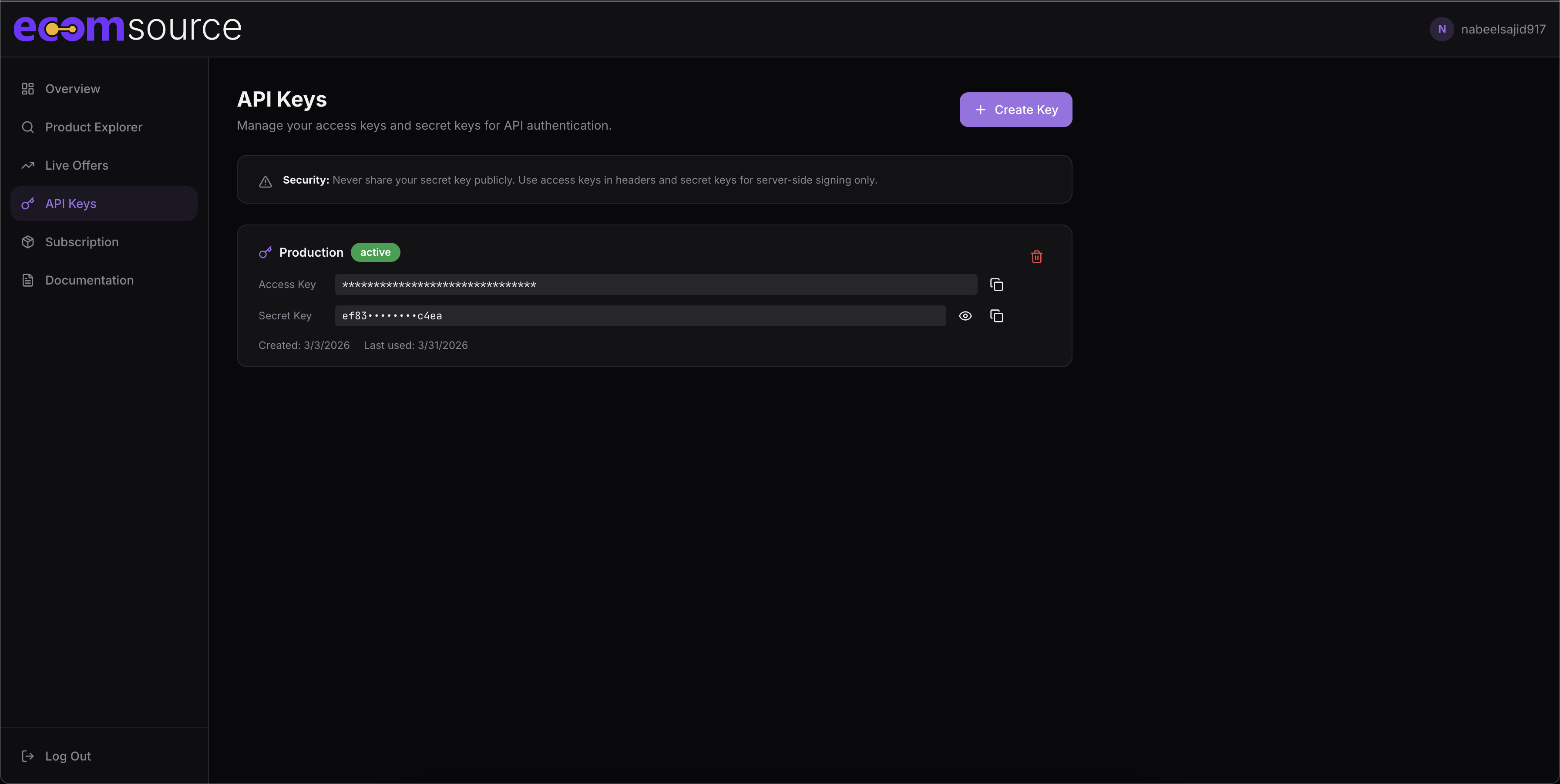
Task: Open Documentation from sidebar
Action: tap(104, 280)
